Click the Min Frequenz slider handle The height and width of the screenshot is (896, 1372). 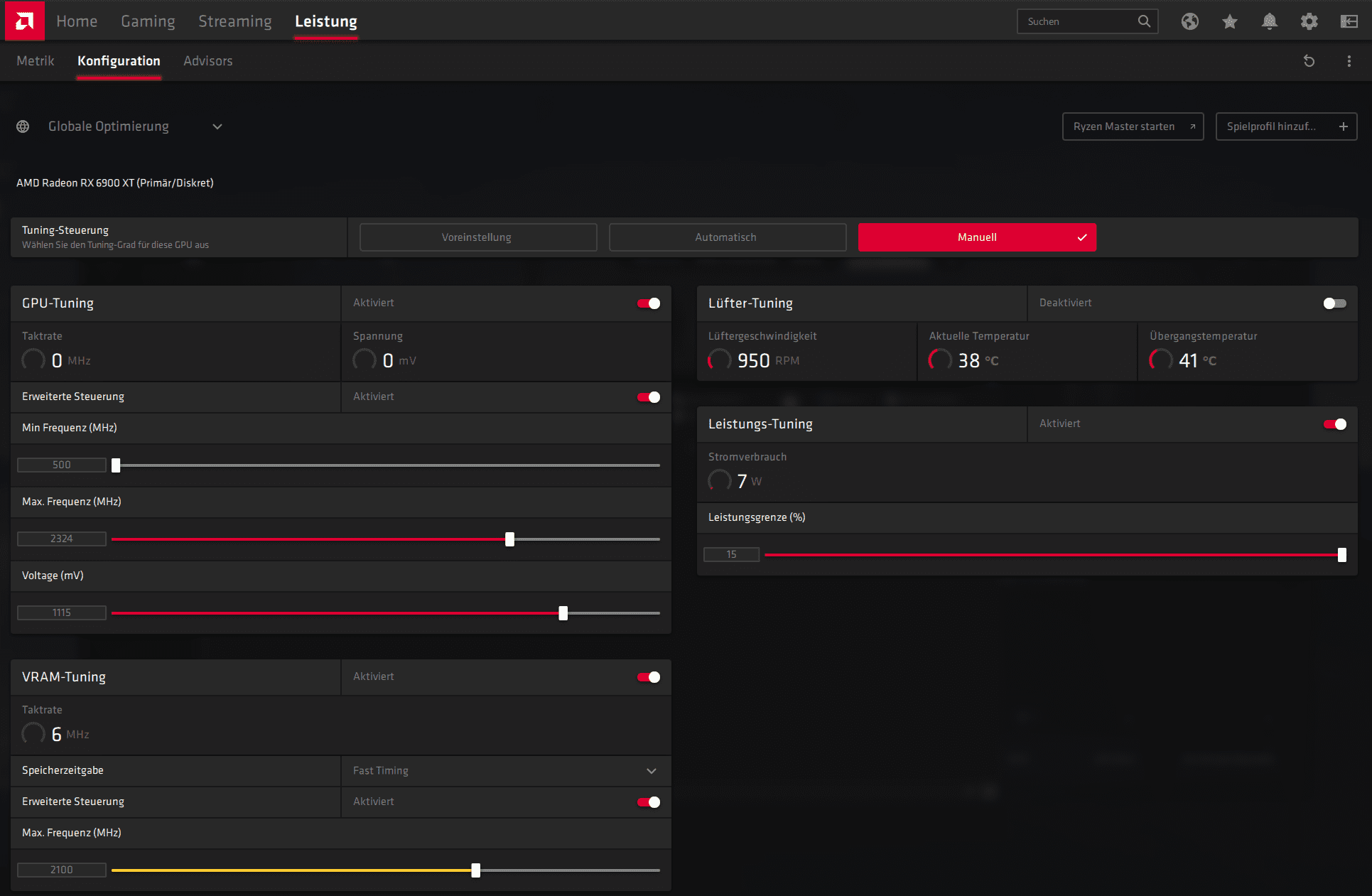[116, 465]
